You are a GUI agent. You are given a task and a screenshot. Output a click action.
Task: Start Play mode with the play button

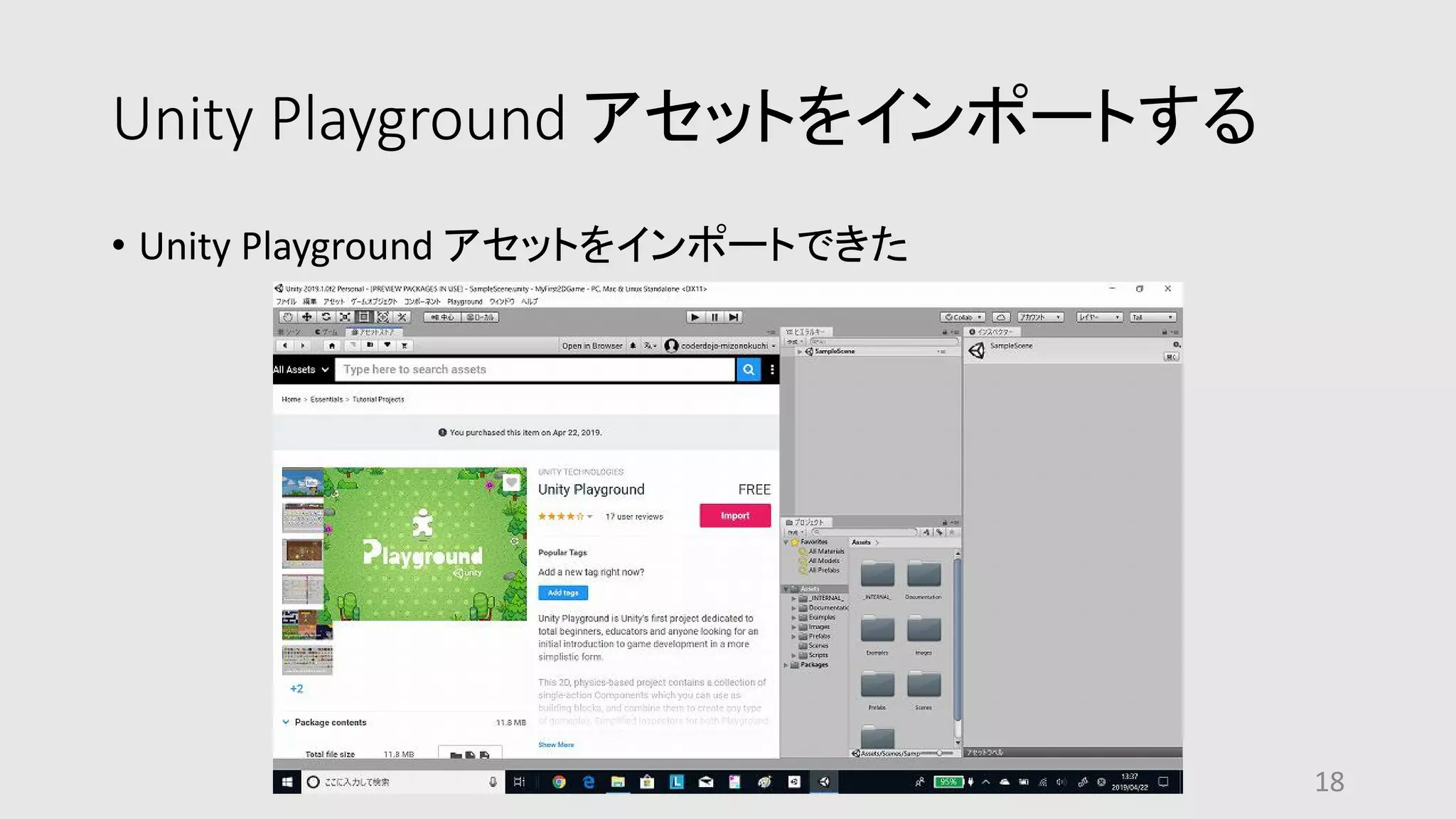pos(695,317)
